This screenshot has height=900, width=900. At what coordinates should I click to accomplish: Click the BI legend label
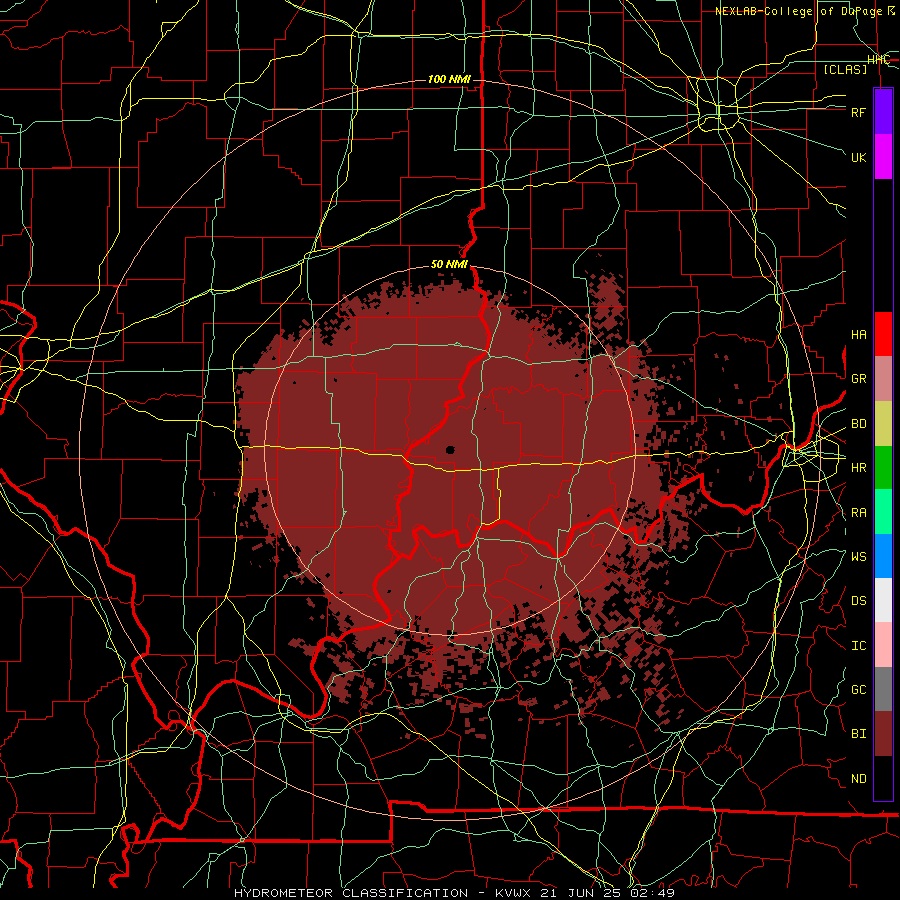[858, 734]
